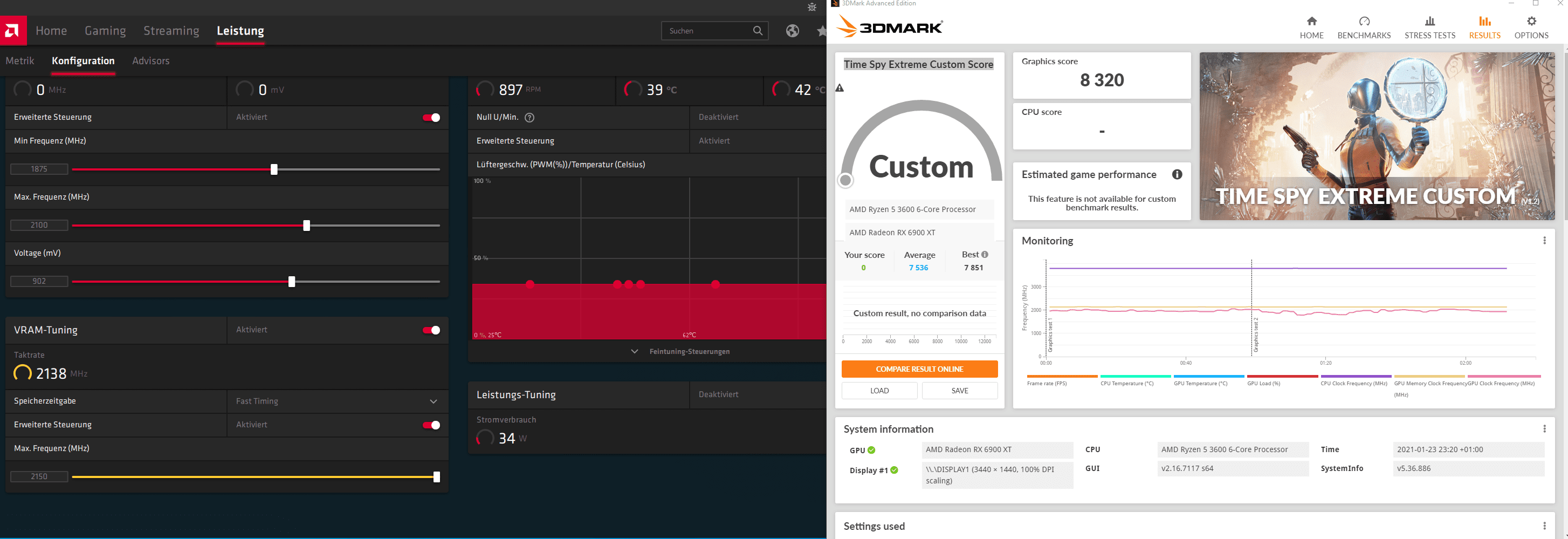The width and height of the screenshot is (1568, 539).
Task: Click the bug report icon in Radeon Software
Action: [x=811, y=6]
